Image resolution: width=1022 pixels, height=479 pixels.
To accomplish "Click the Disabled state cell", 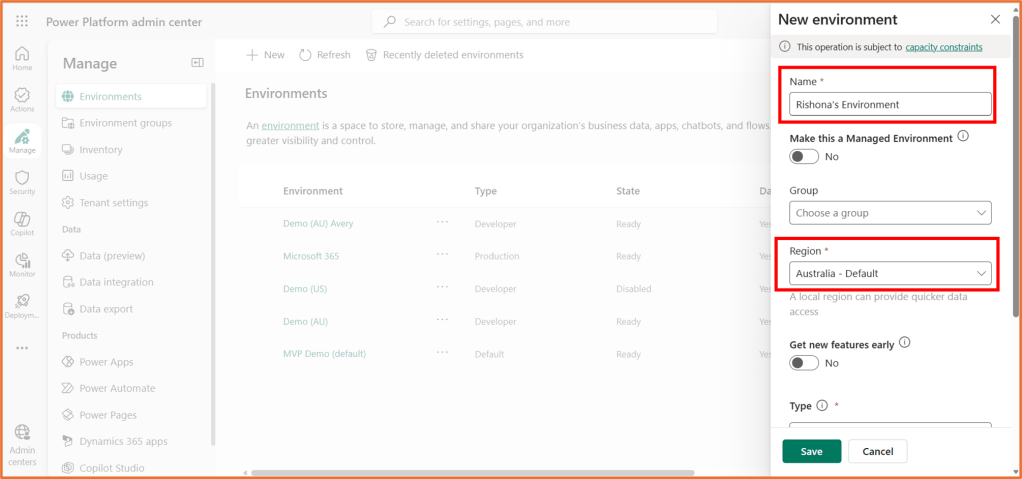I will click(634, 289).
